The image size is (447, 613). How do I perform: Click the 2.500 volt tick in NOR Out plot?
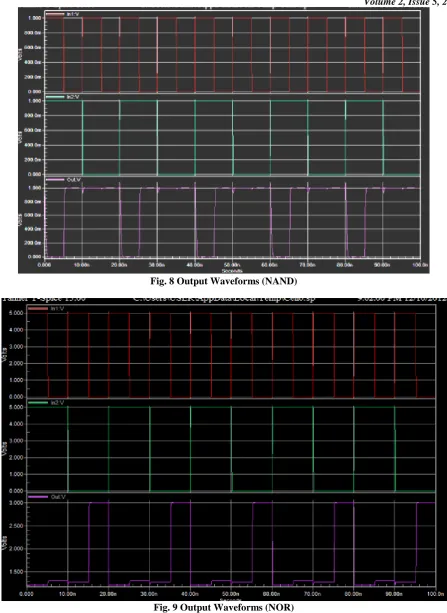tap(18, 526)
